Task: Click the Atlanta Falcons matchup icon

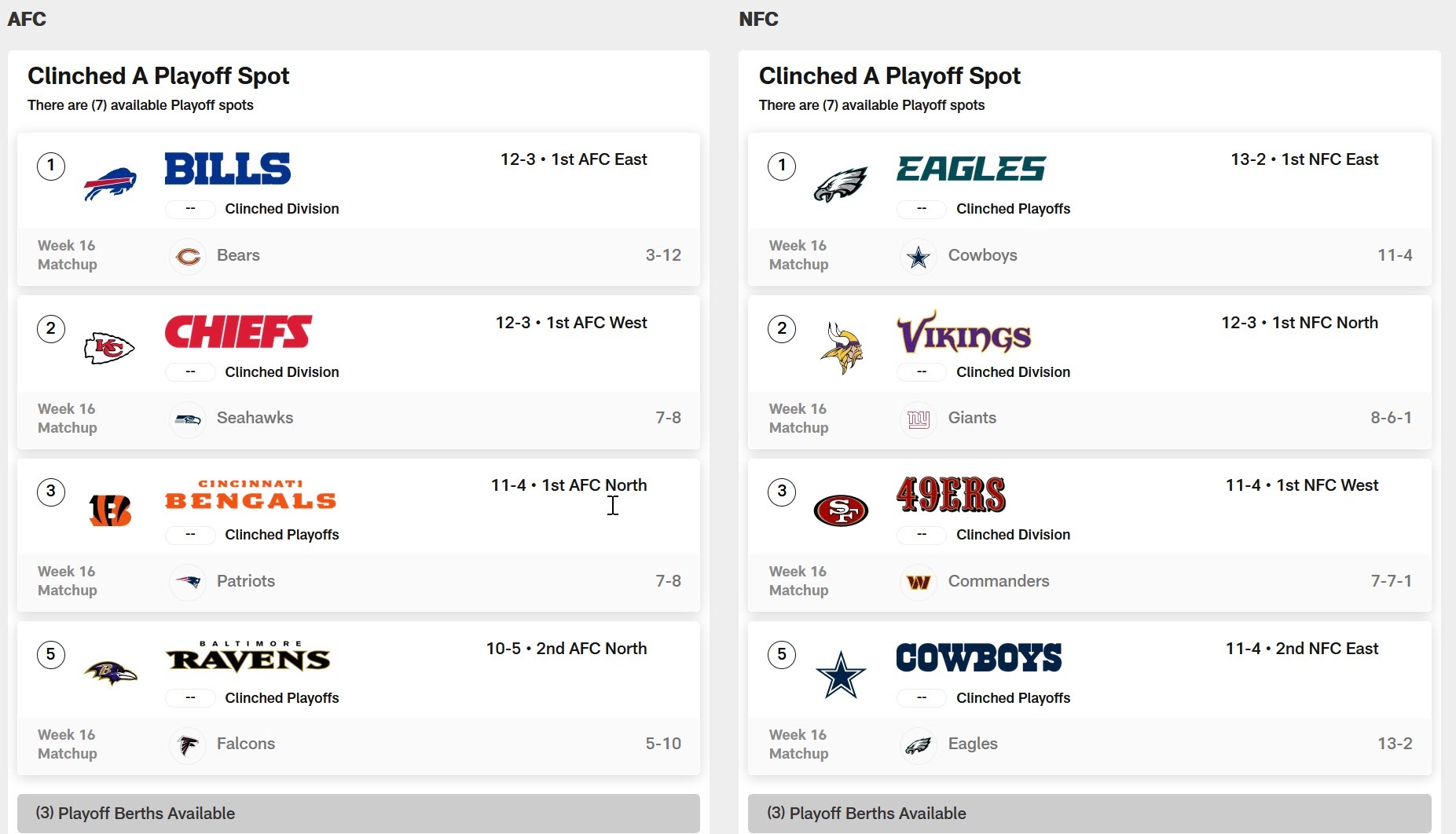Action: pos(188,745)
